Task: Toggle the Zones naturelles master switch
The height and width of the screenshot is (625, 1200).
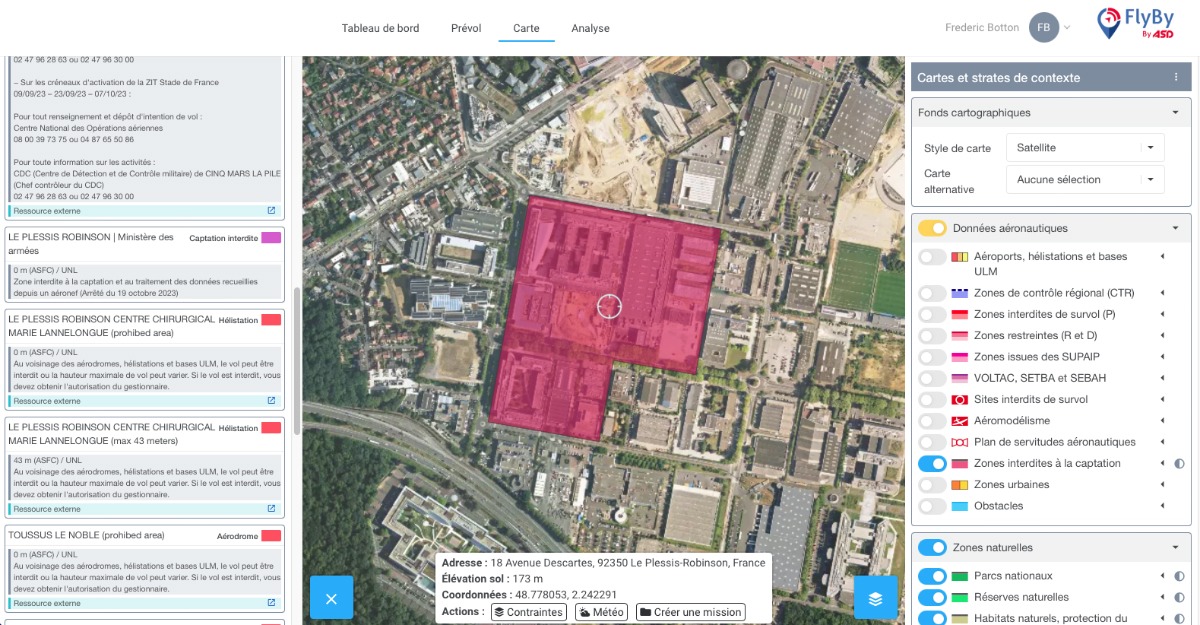Action: pyautogui.click(x=932, y=547)
